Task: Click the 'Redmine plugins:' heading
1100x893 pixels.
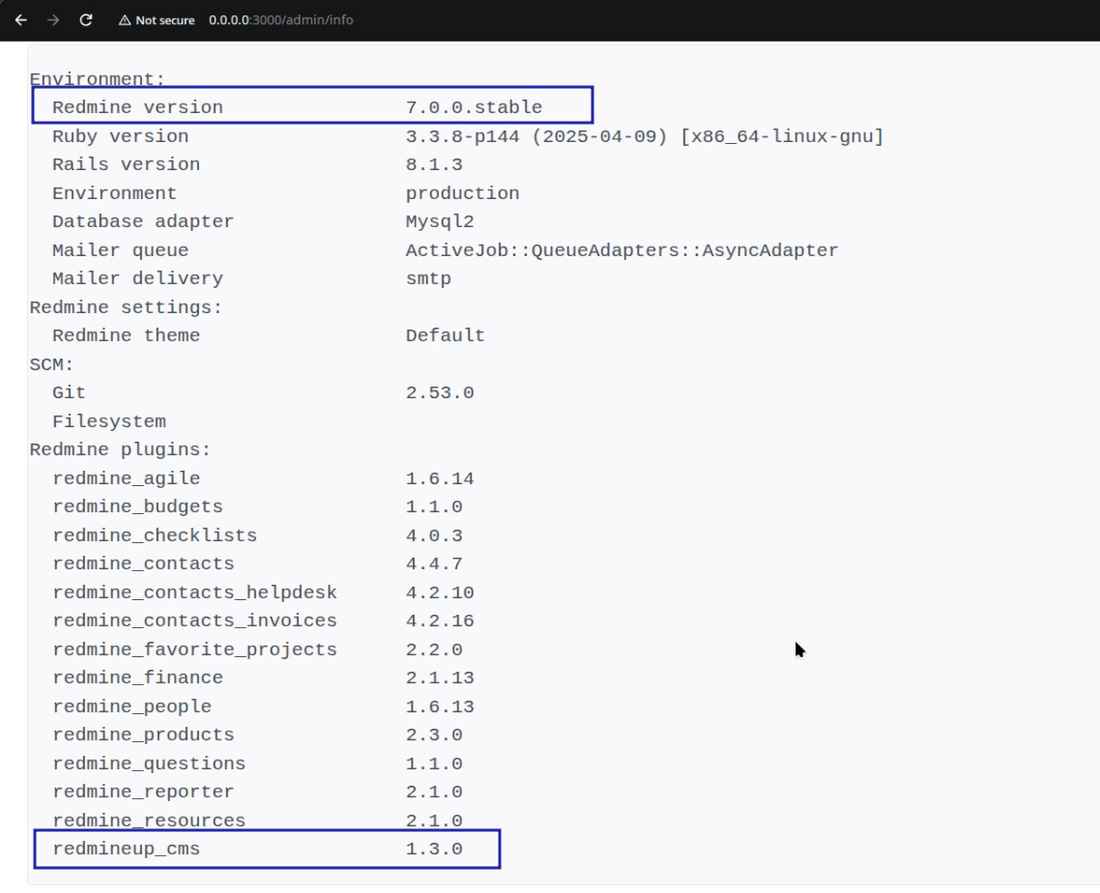Action: [x=120, y=450]
